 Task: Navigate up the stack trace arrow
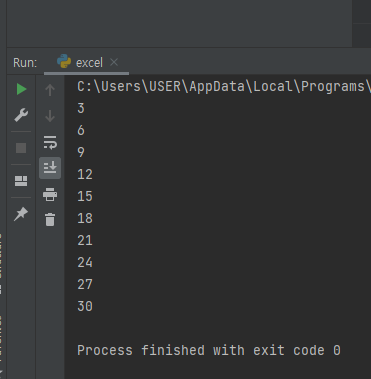pyautogui.click(x=50, y=90)
